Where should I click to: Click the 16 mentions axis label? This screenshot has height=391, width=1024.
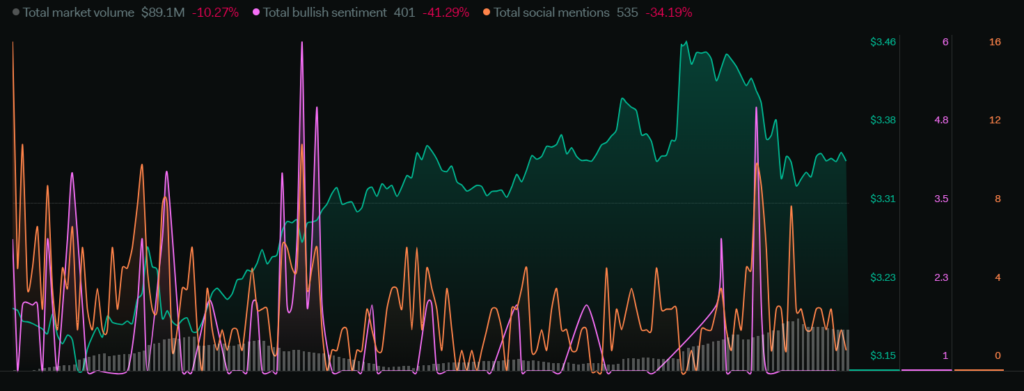click(995, 42)
